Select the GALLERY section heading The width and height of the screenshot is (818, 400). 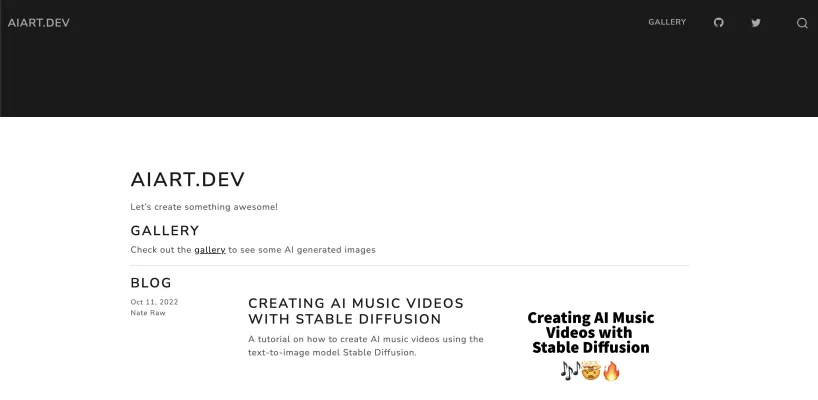click(165, 231)
